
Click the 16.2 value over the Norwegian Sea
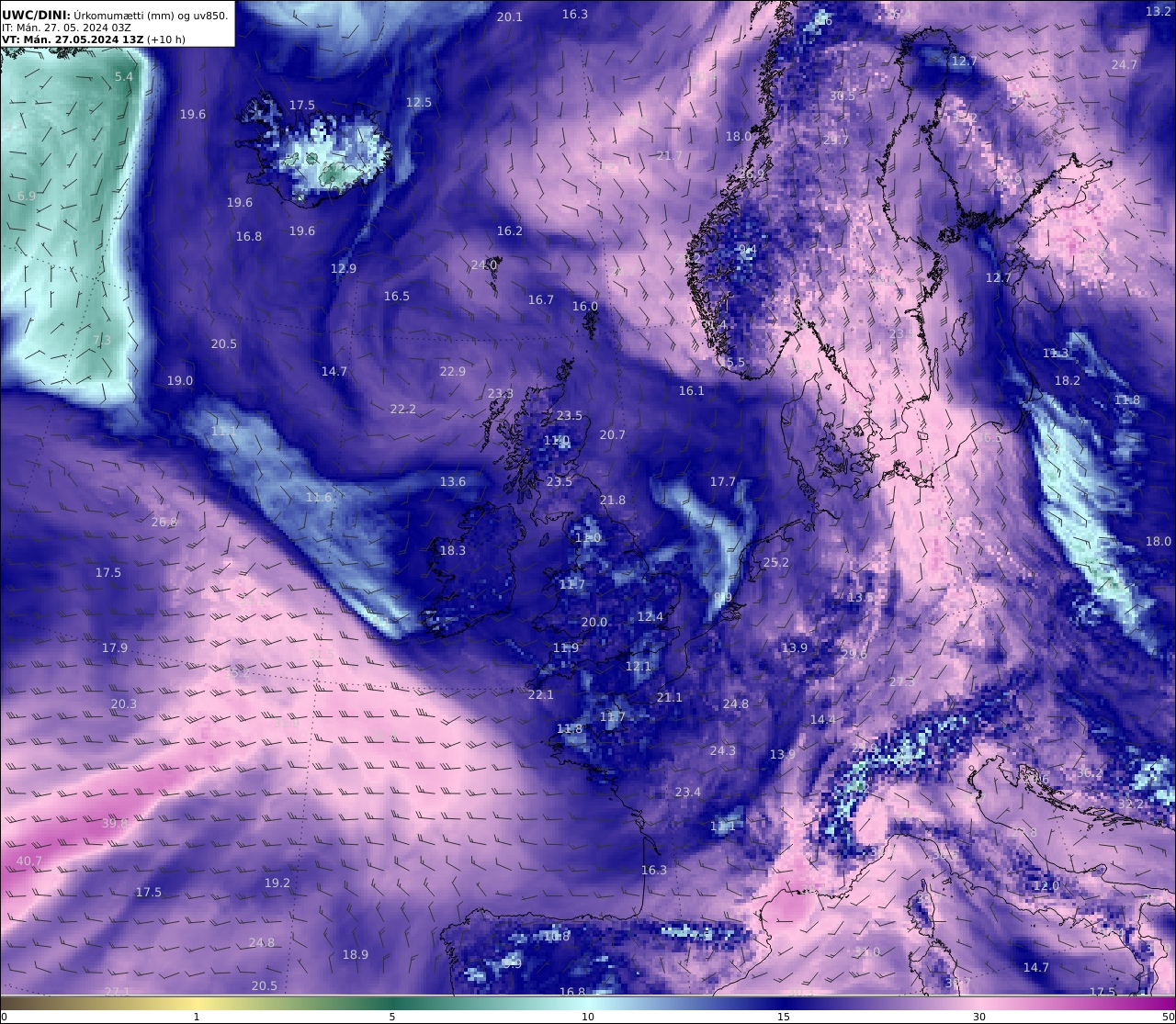pos(510,231)
